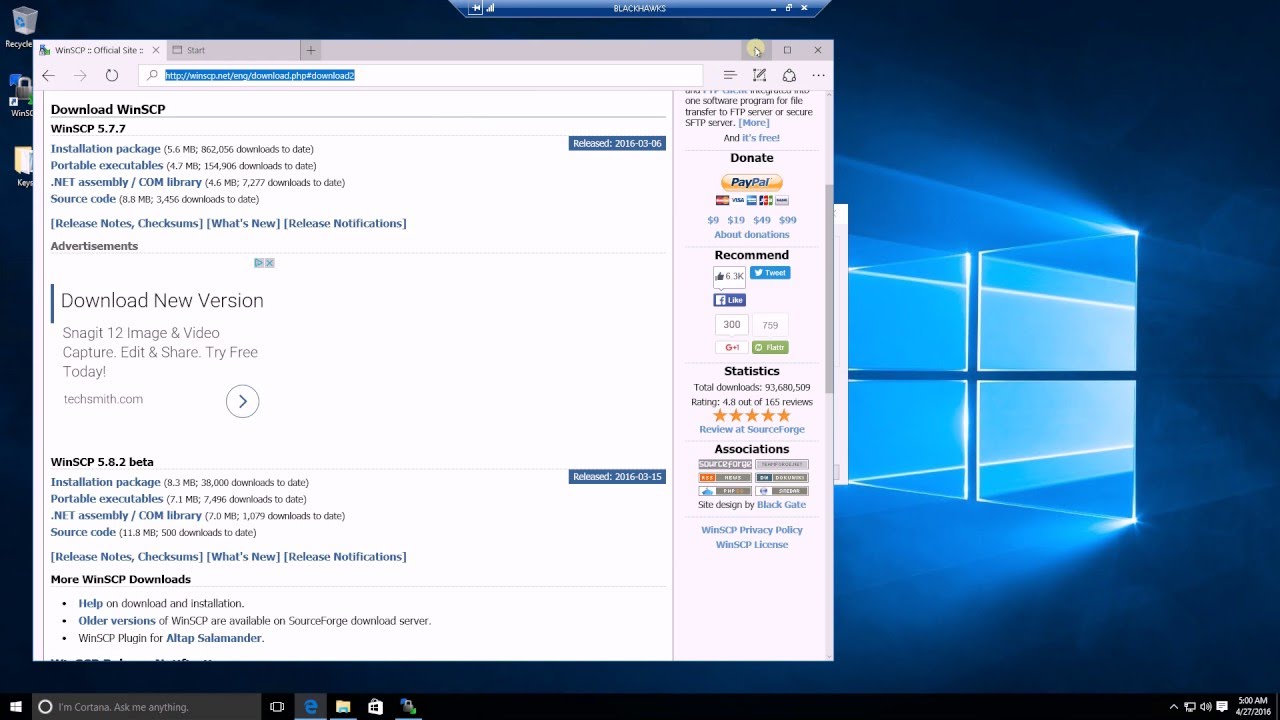1280x720 pixels.
Task: Click the Altap Salamander link
Action: [214, 638]
